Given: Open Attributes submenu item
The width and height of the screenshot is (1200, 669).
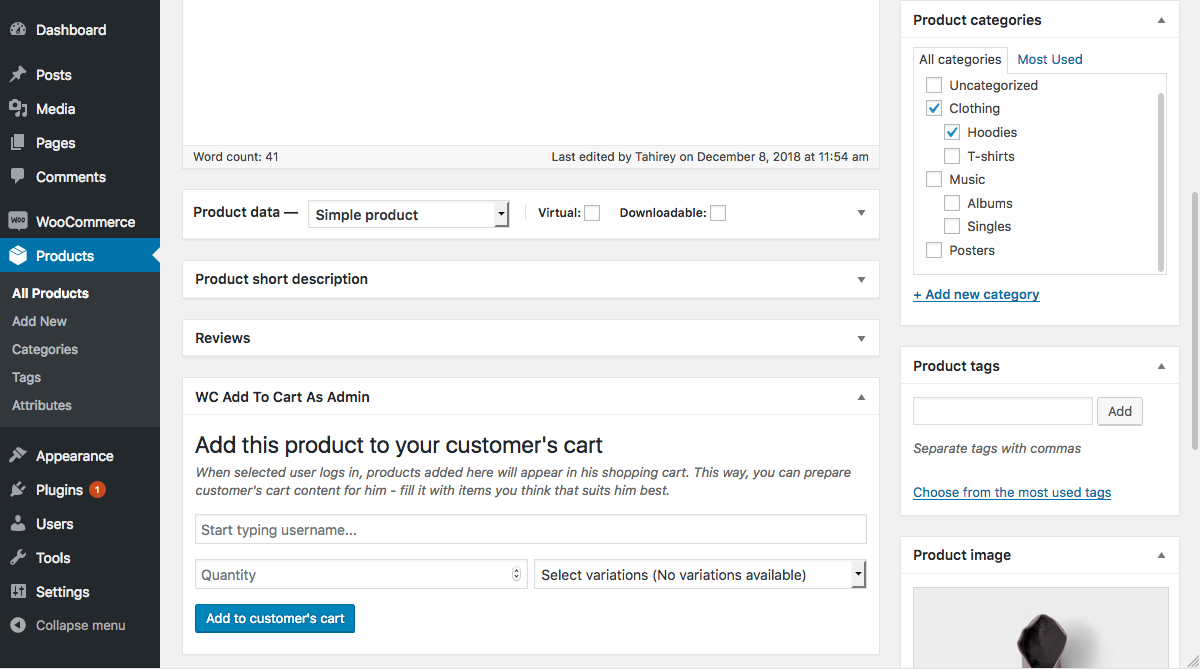Looking at the screenshot, I should 42,405.
